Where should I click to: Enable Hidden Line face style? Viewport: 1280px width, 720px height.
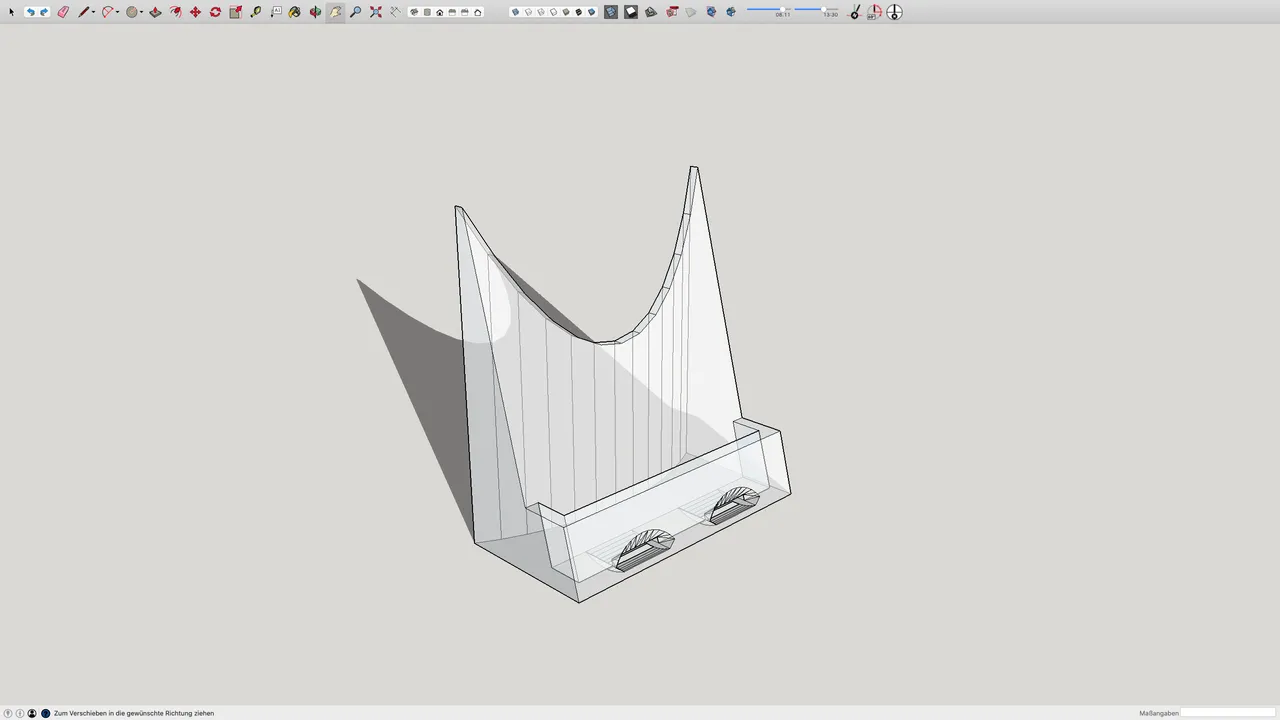click(554, 12)
